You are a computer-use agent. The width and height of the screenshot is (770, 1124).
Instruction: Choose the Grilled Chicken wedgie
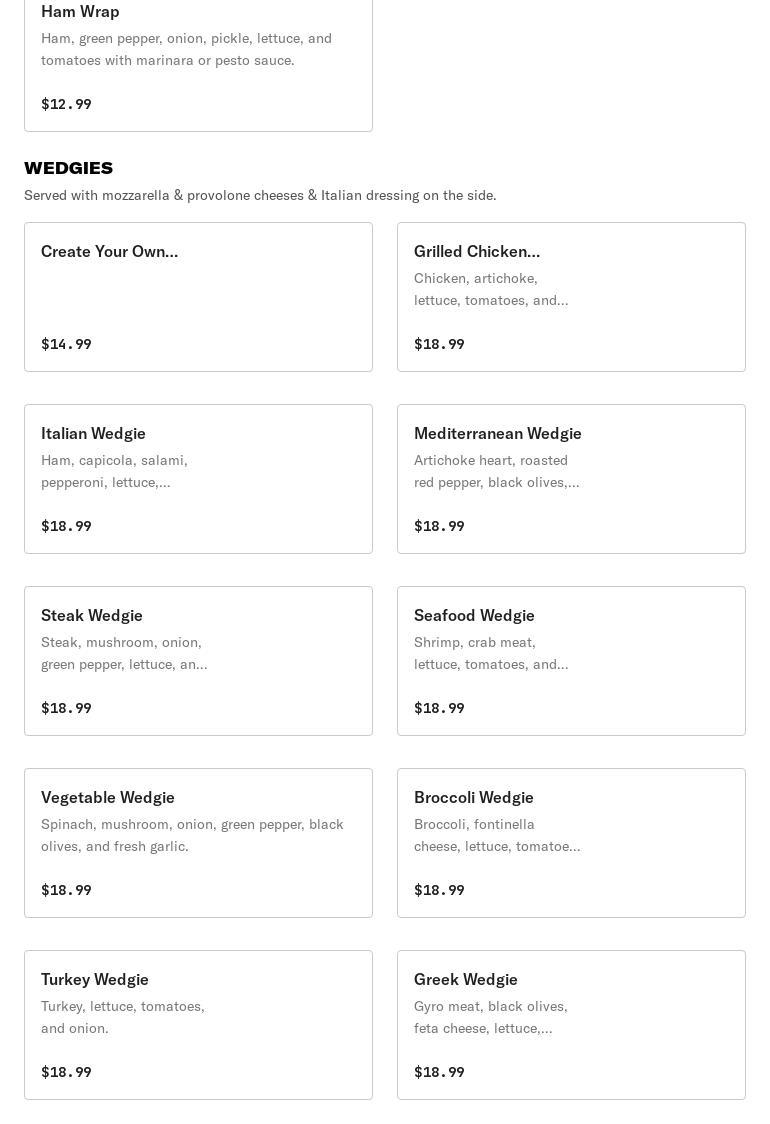pyautogui.click(x=571, y=296)
